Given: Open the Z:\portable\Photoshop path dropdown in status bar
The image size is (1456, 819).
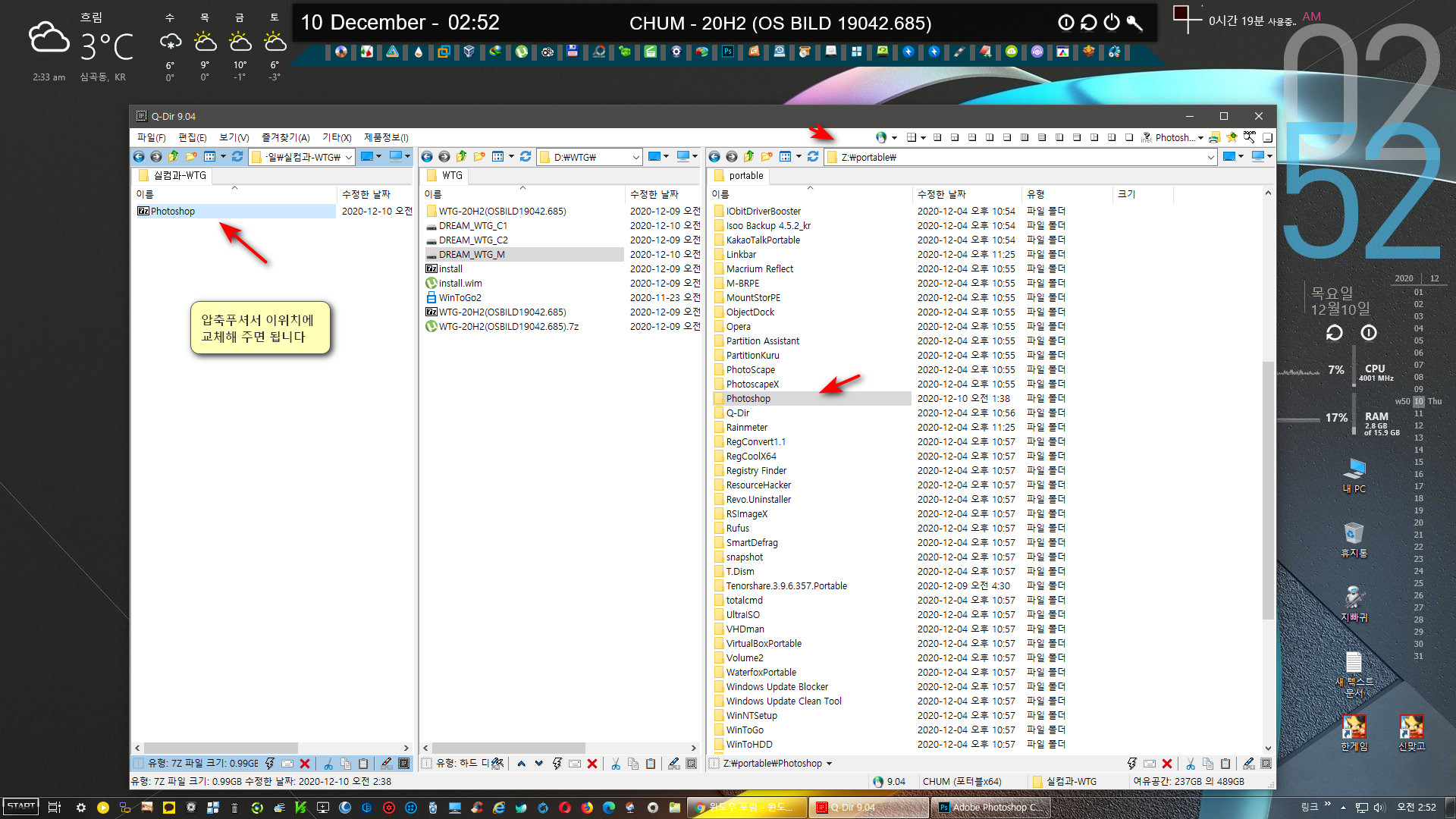Looking at the screenshot, I should tap(829, 764).
